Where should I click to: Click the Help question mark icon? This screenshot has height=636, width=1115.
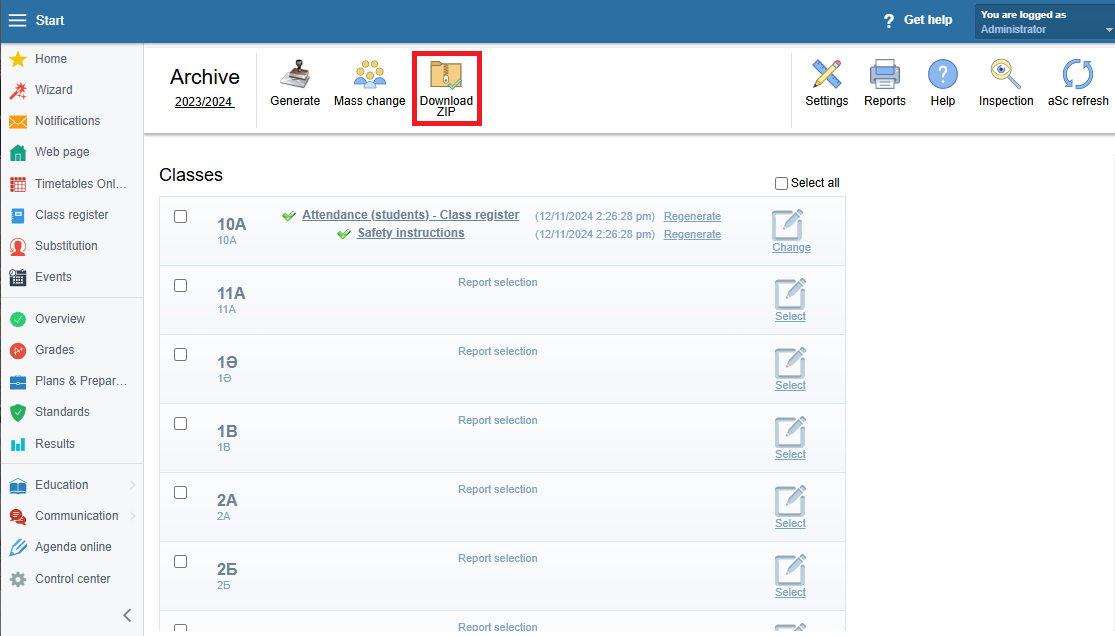[943, 74]
